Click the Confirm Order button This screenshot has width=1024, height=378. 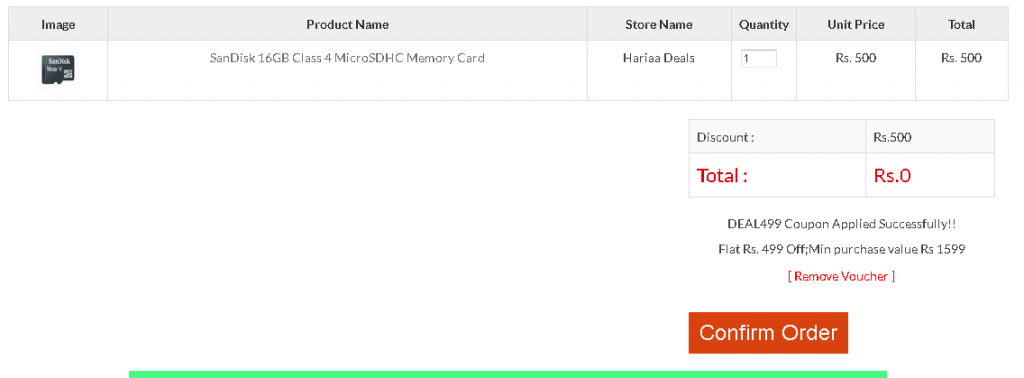point(768,333)
